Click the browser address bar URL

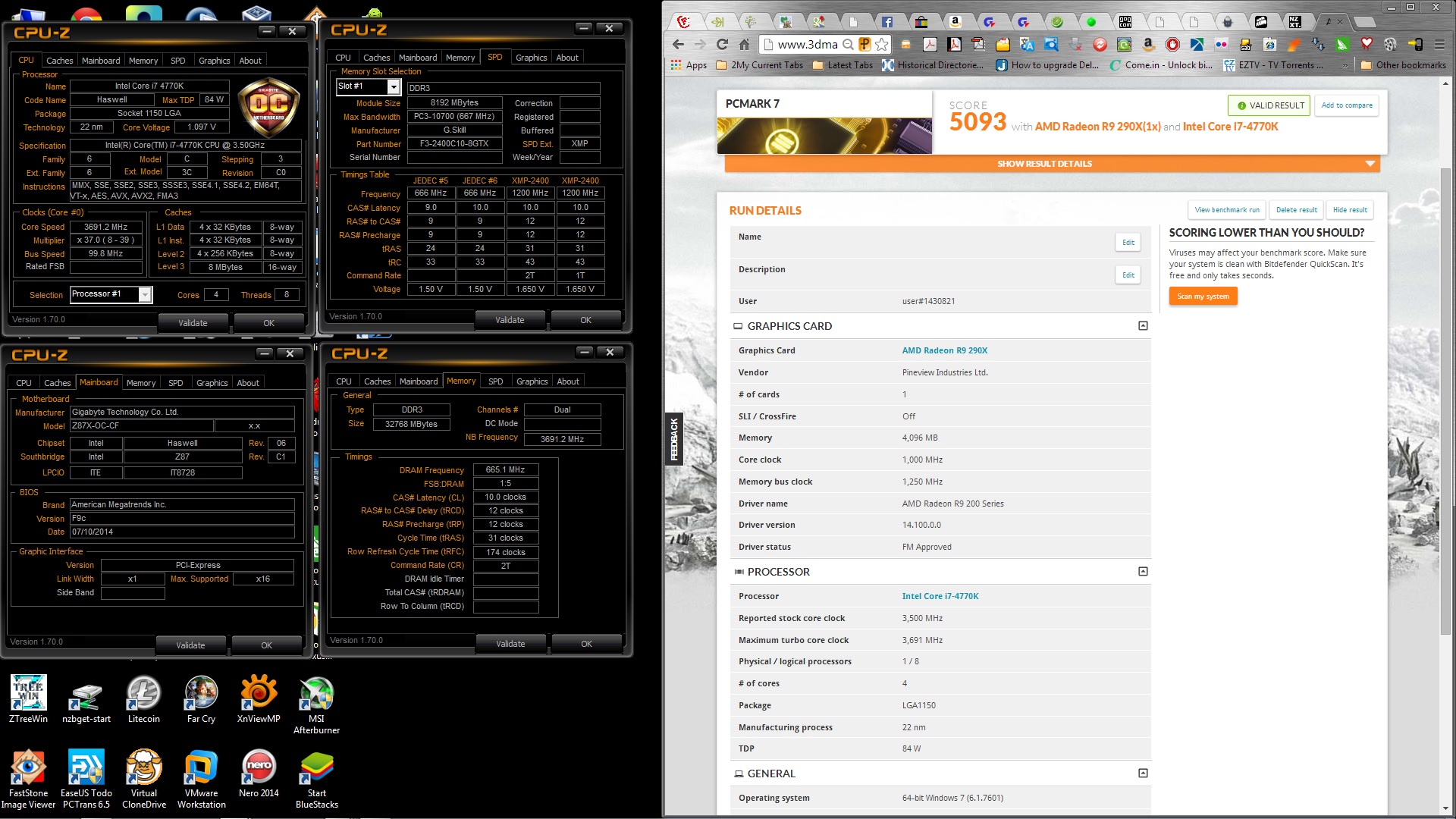point(808,45)
